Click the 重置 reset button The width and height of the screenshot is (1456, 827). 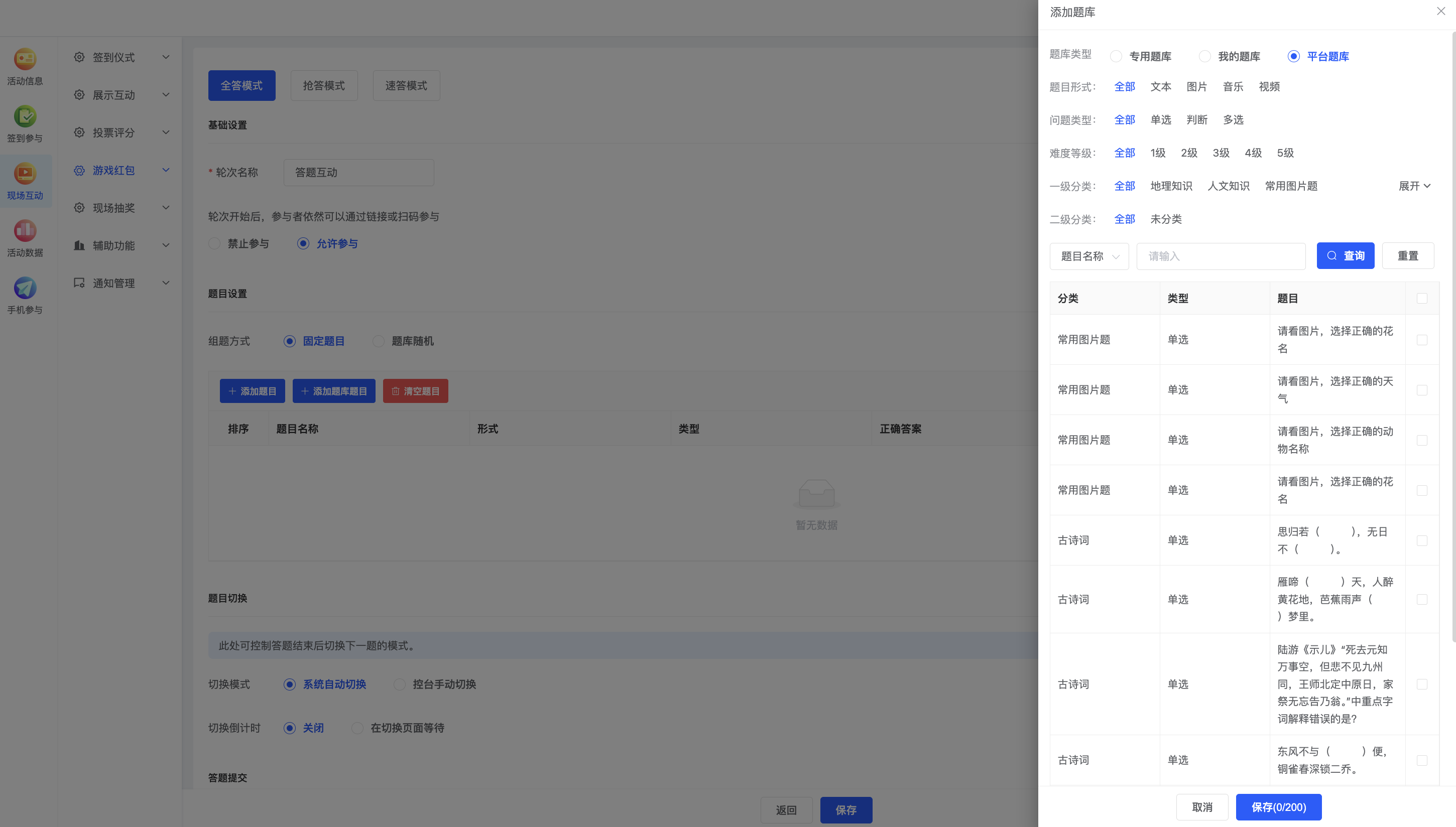1408,256
